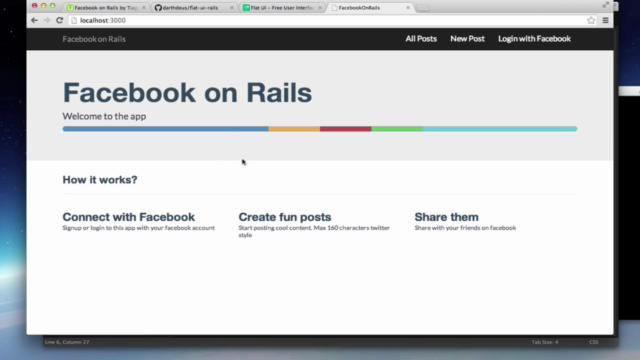Click the Welcome to the app subtitle
This screenshot has width=640, height=360.
coord(104,116)
